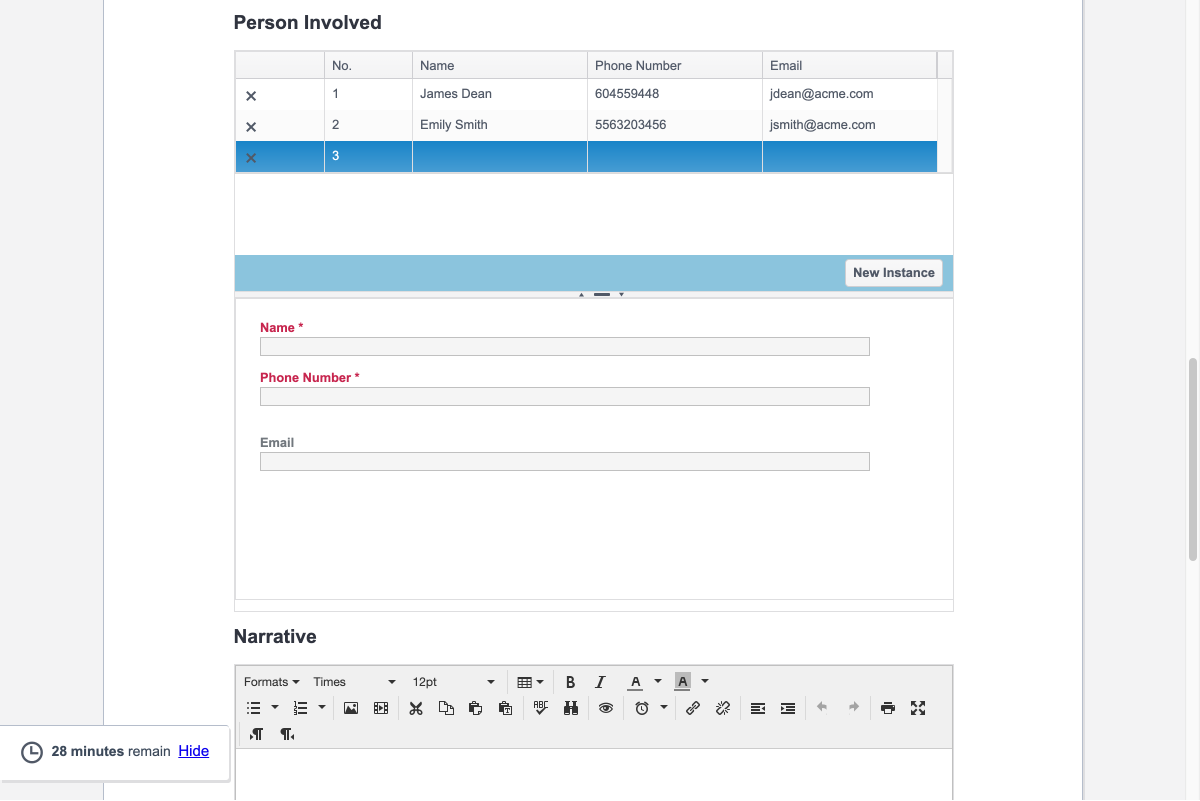Hide the time remaining notice
The width and height of the screenshot is (1200, 801).
click(x=194, y=751)
